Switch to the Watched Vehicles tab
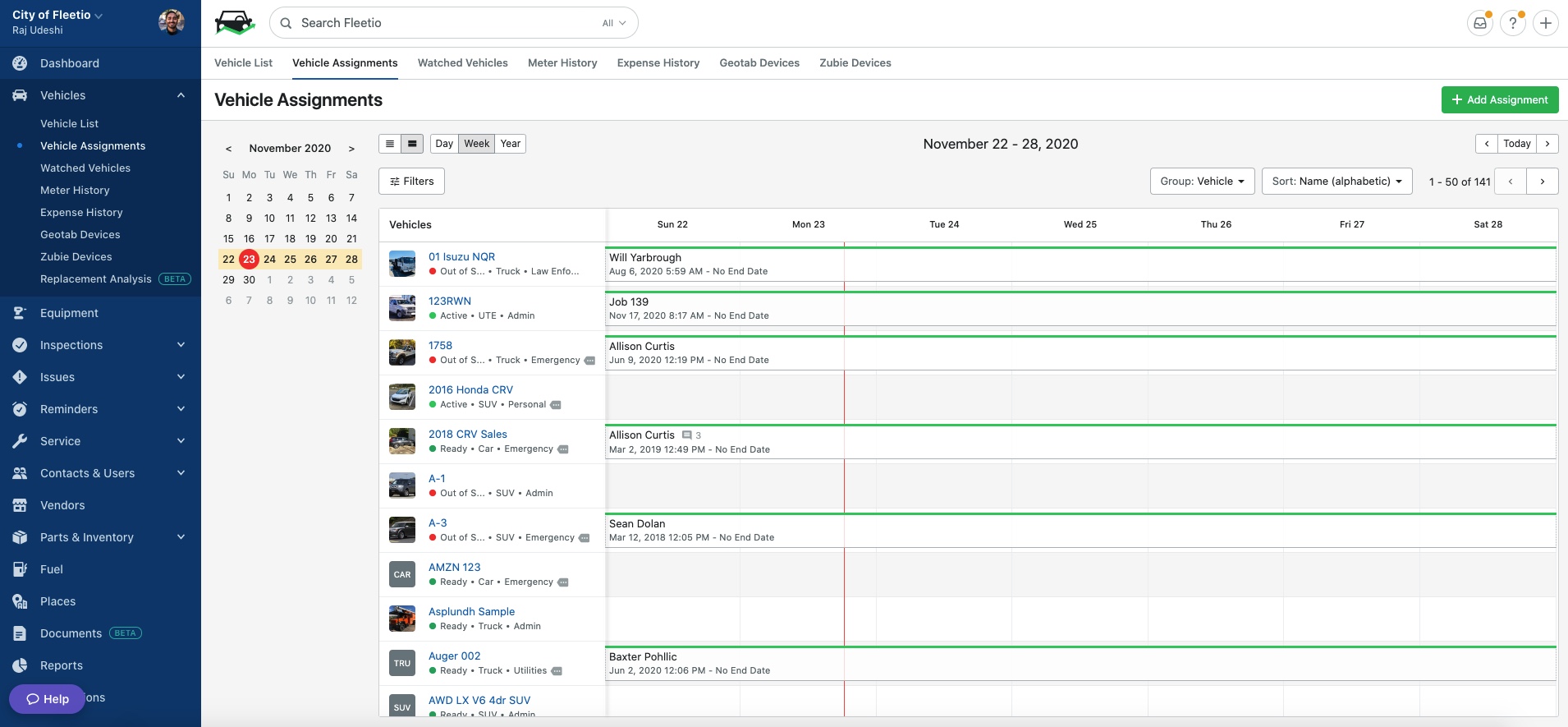 coord(462,63)
